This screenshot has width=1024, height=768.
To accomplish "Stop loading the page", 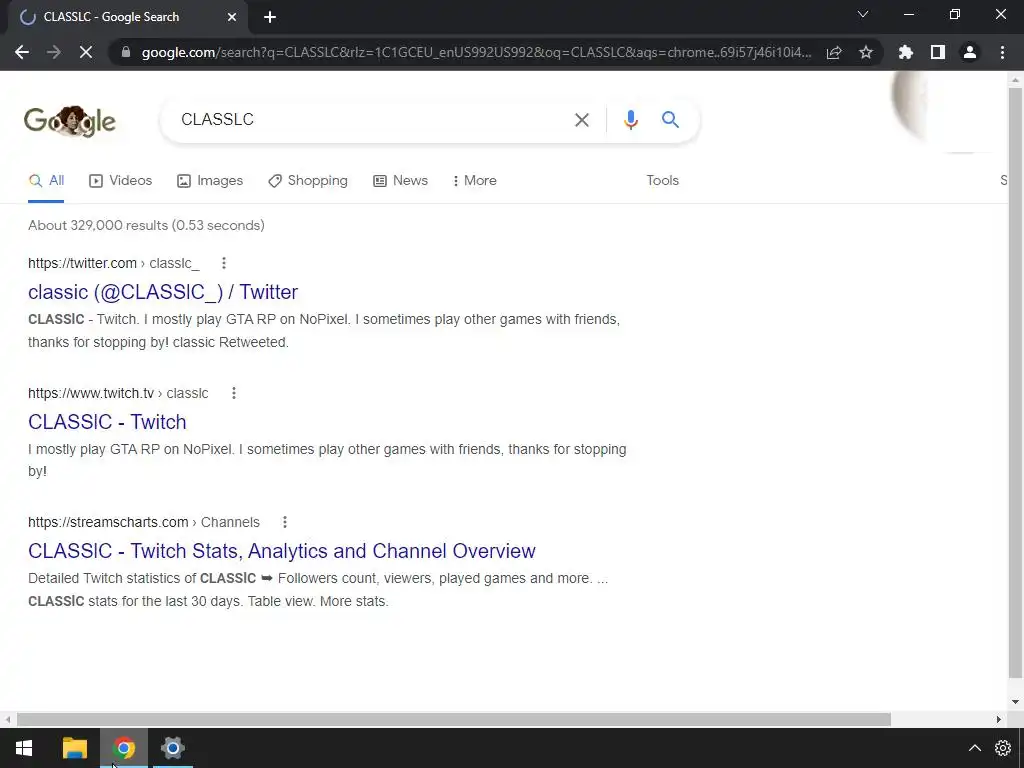I will (86, 52).
